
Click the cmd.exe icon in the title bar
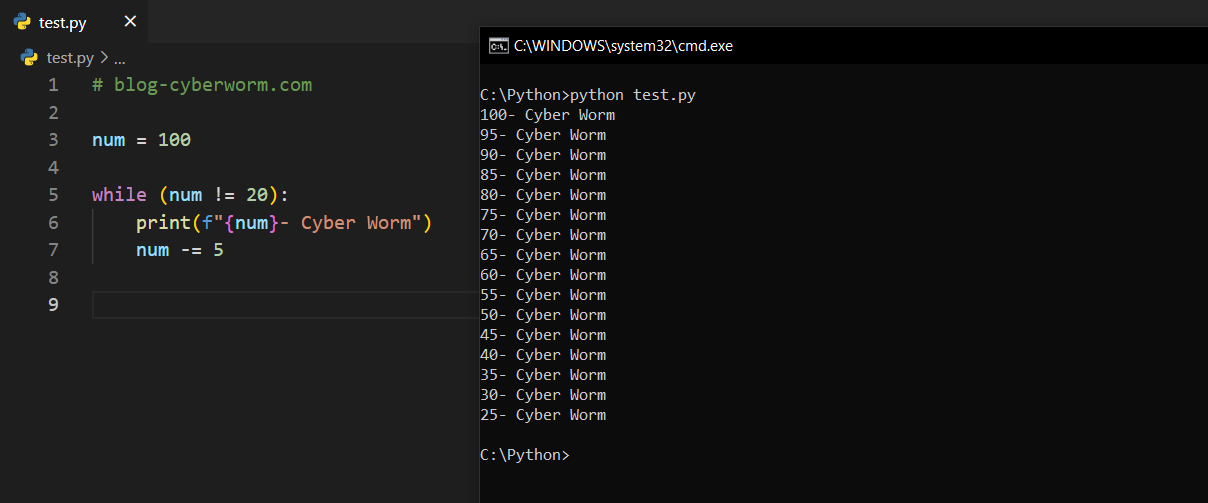[497, 45]
